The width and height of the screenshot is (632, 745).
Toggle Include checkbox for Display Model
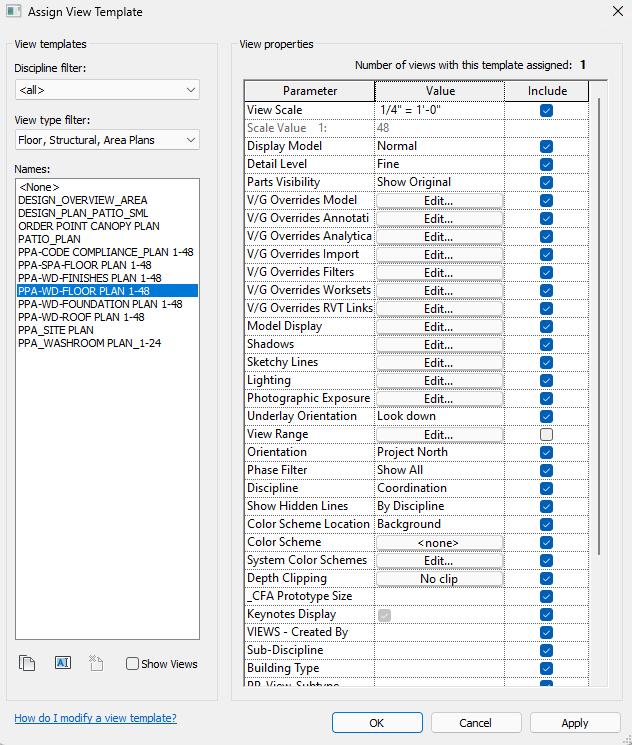coord(546,146)
